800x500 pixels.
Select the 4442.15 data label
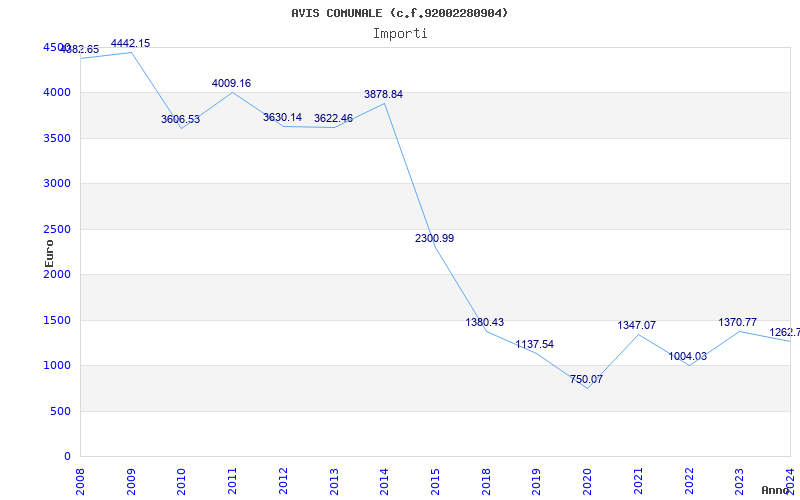131,43
